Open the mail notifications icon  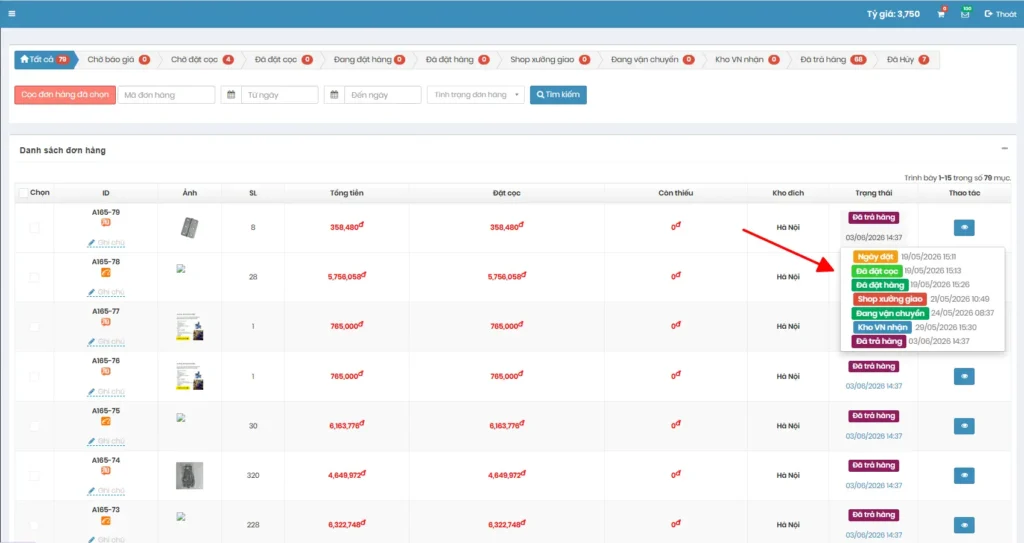965,14
